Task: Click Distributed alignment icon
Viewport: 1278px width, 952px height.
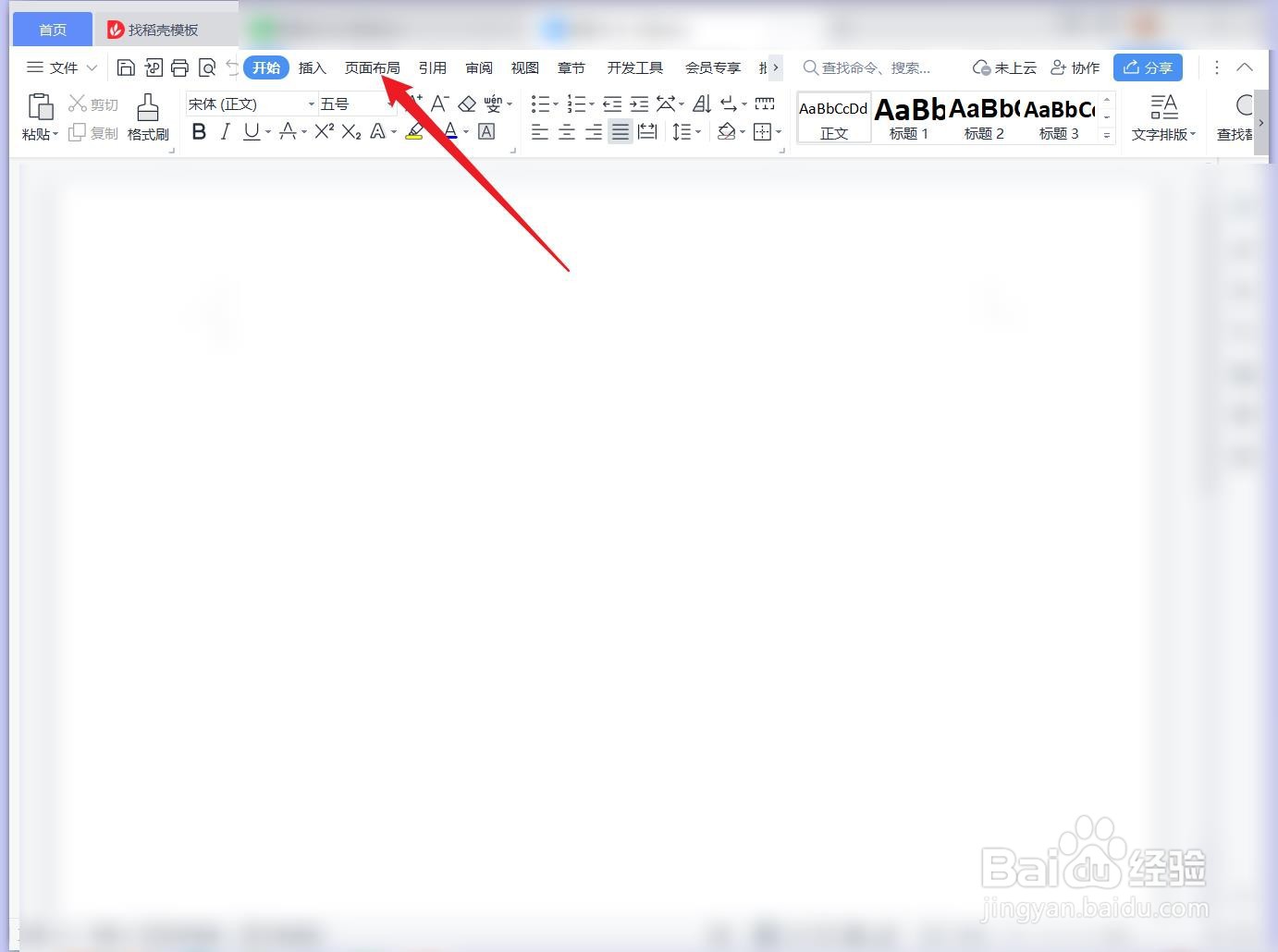Action: pyautogui.click(x=647, y=132)
